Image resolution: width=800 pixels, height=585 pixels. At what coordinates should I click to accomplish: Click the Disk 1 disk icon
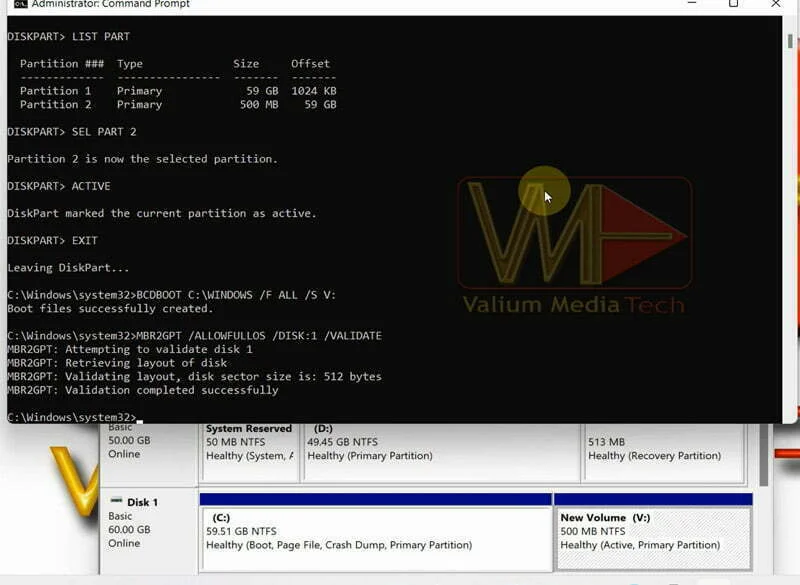[x=116, y=501]
